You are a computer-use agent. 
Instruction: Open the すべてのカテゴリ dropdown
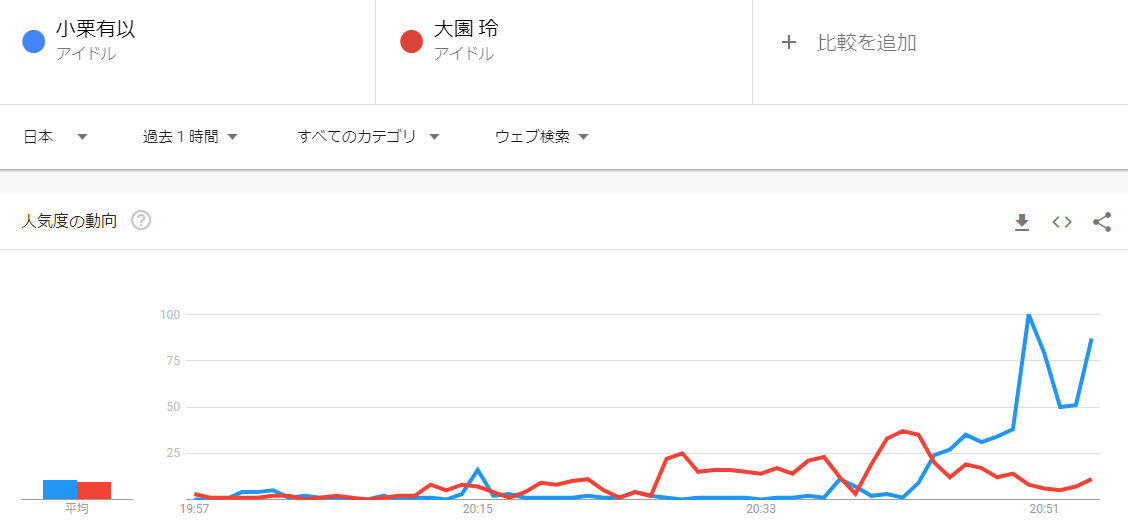tap(368, 137)
